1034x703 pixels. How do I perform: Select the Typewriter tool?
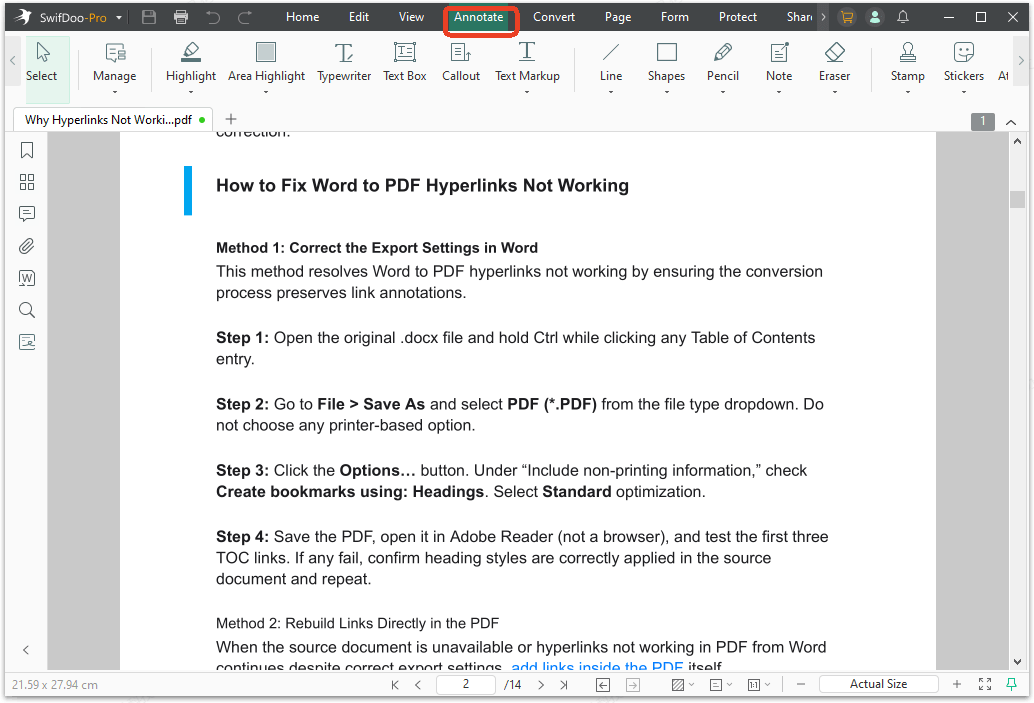[344, 63]
